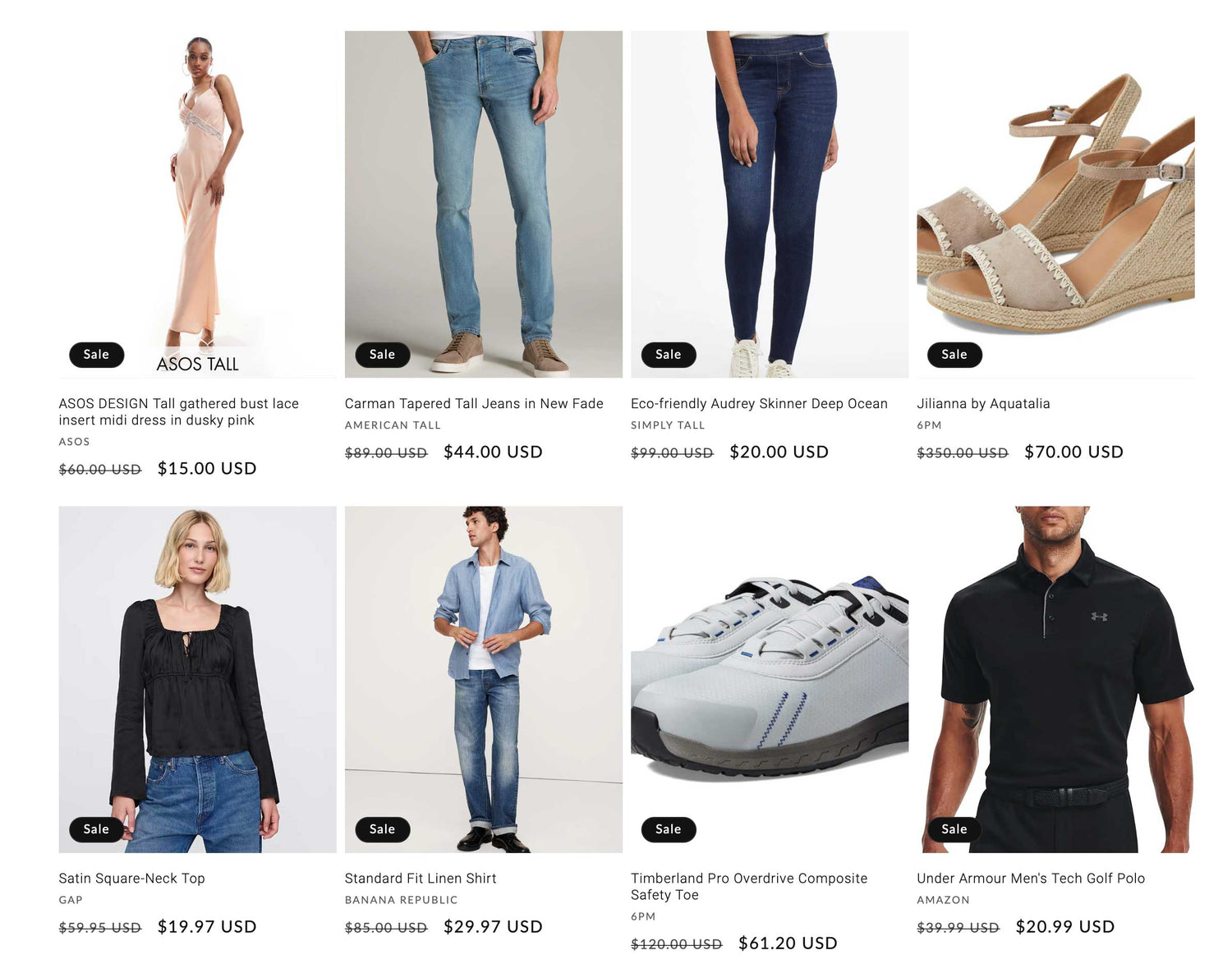Open the Eco-friendly Audrey Skinner jeans image
The height and width of the screenshot is (964, 1232).
(770, 204)
